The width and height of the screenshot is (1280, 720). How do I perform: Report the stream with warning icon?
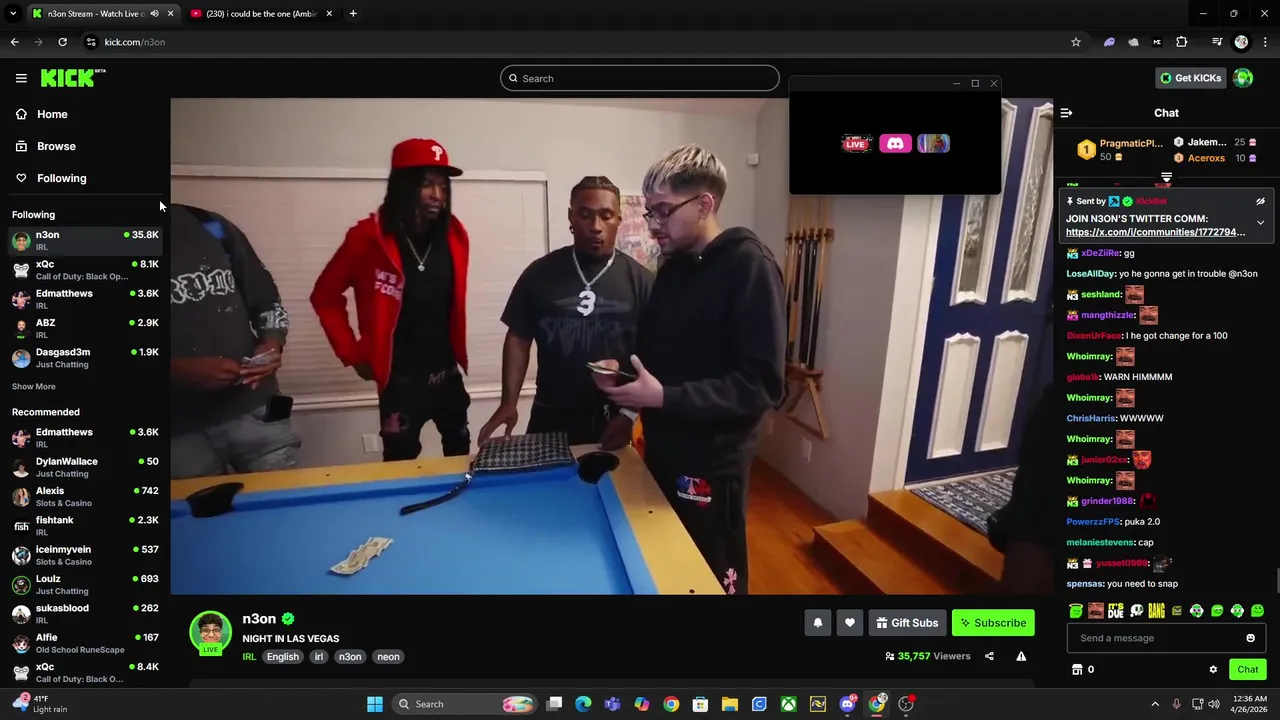coord(1021,656)
